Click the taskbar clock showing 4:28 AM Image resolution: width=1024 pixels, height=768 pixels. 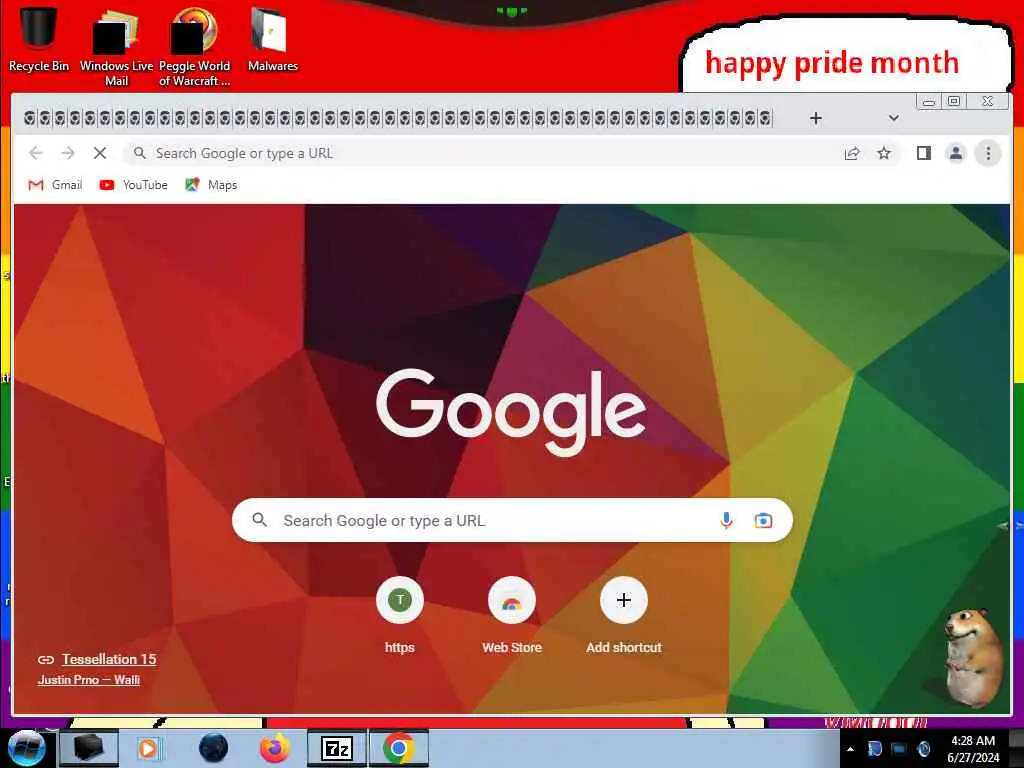[x=973, y=749]
